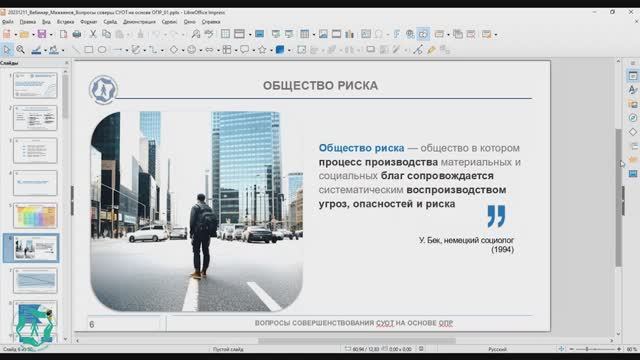The image size is (640, 360).
Task: Open the Правка menu
Action: click(x=28, y=22)
